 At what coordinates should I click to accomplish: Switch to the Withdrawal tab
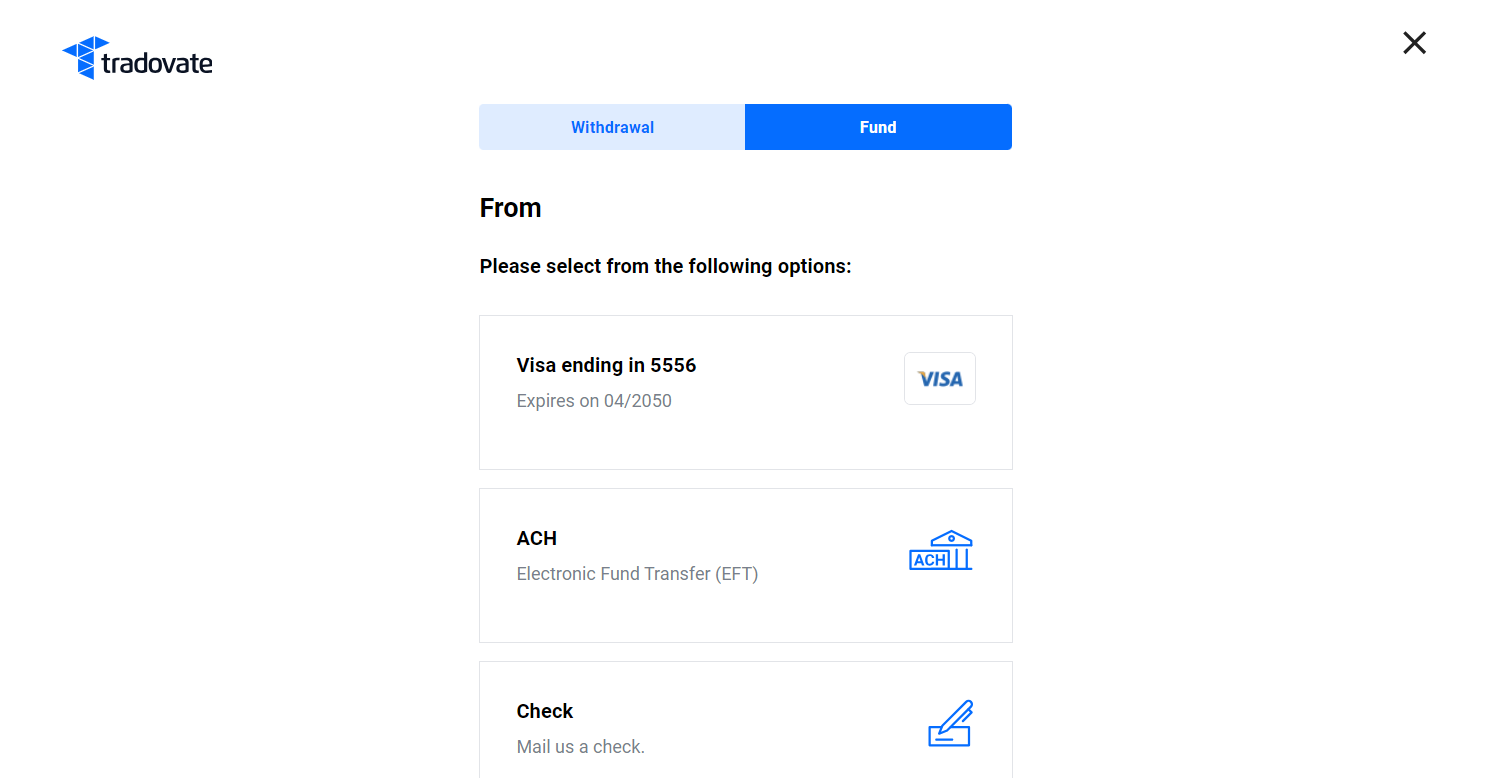tap(612, 127)
